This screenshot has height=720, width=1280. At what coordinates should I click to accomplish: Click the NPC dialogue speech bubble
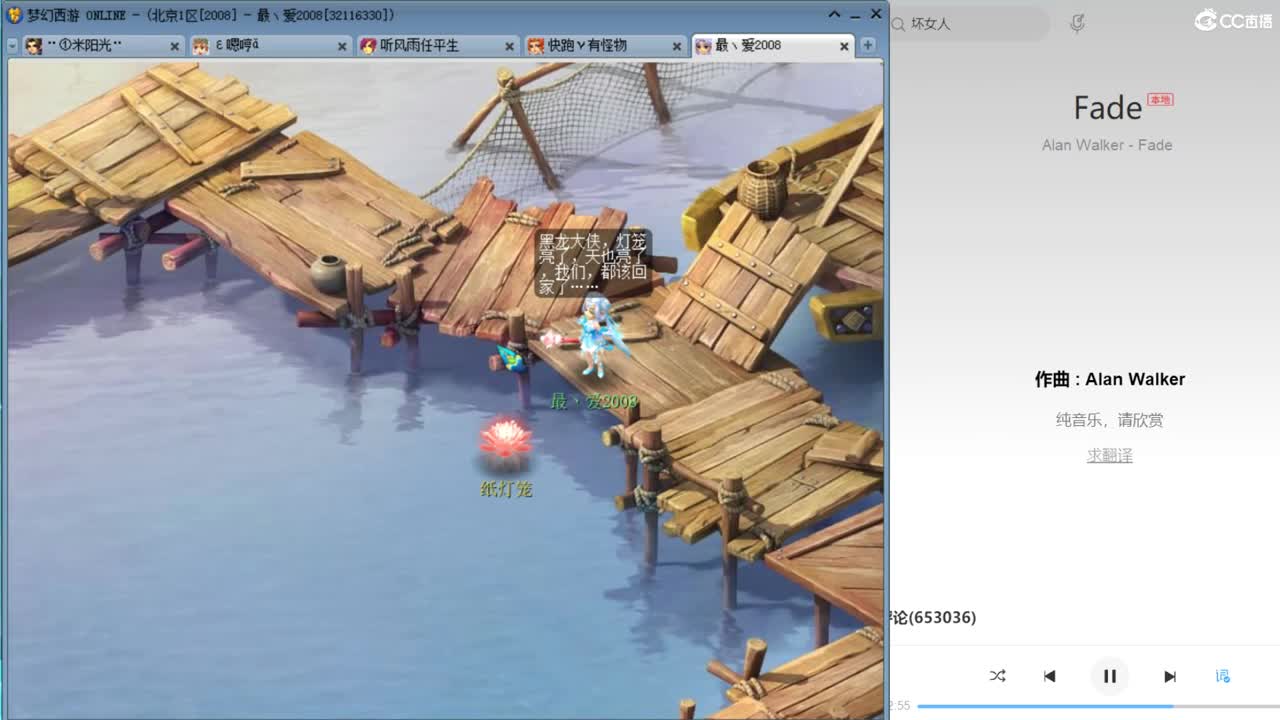[x=592, y=263]
